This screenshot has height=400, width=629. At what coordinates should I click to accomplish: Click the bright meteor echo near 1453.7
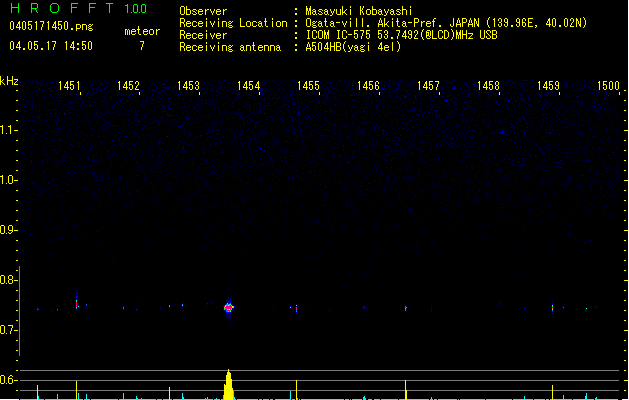click(x=229, y=308)
